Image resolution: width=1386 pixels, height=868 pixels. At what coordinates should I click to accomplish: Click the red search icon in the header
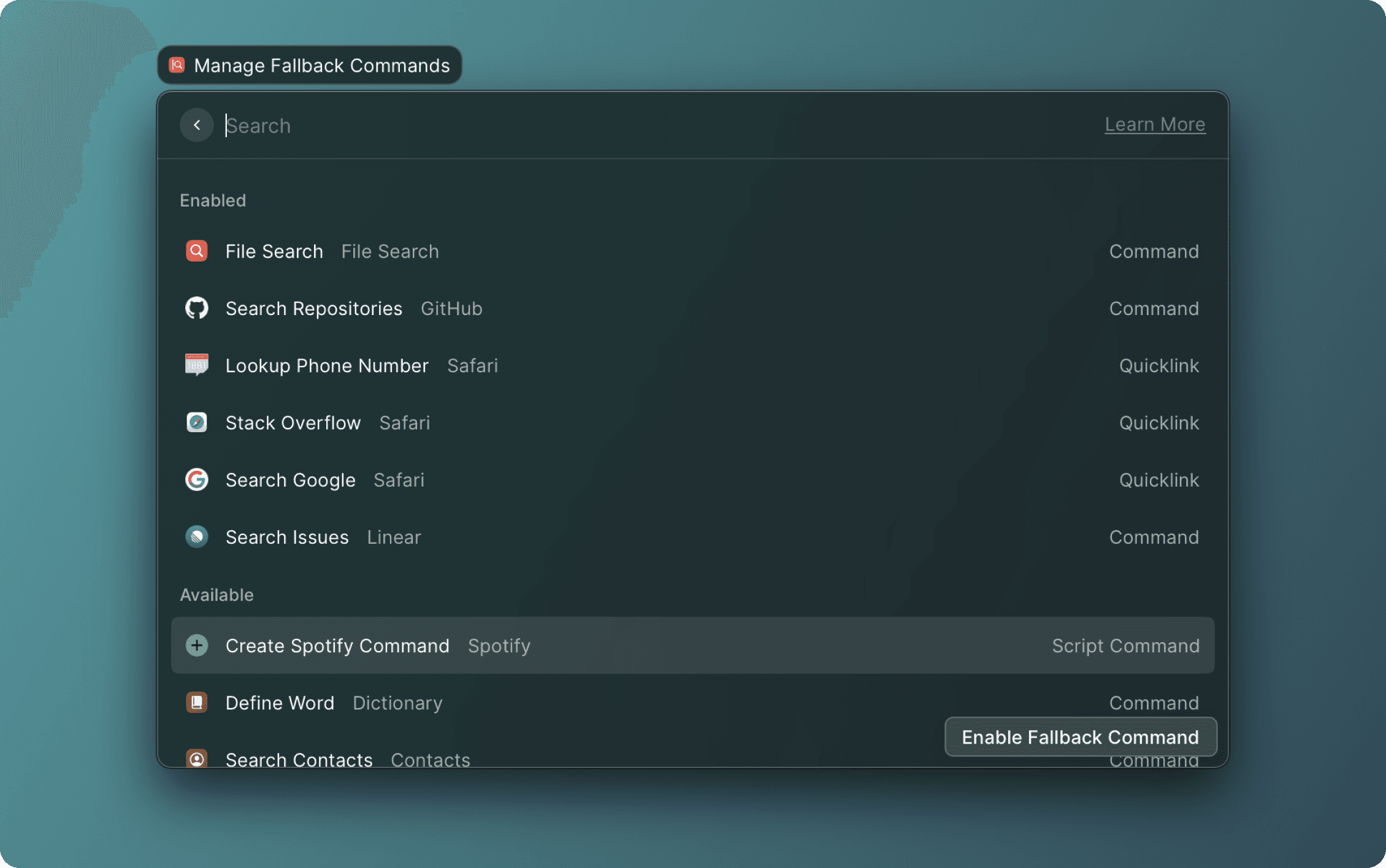coord(176,65)
